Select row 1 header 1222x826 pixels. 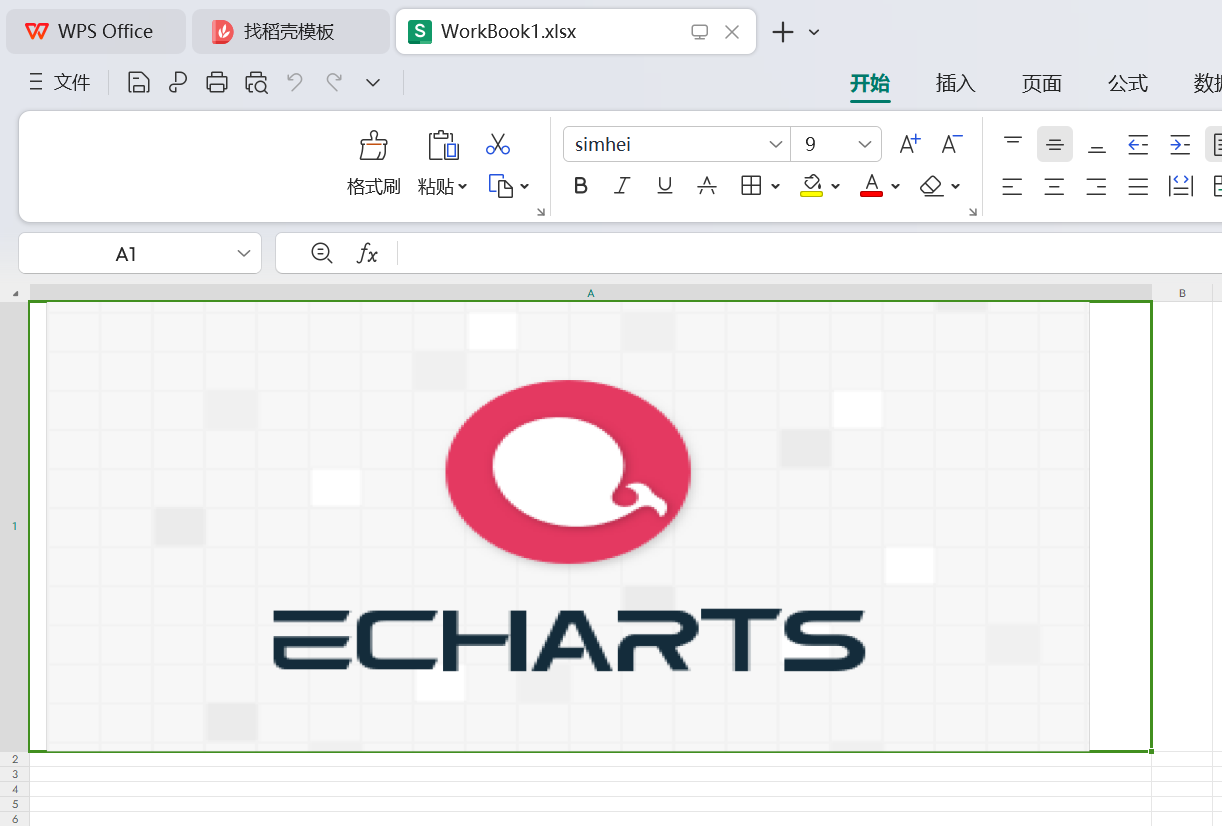(x=14, y=526)
